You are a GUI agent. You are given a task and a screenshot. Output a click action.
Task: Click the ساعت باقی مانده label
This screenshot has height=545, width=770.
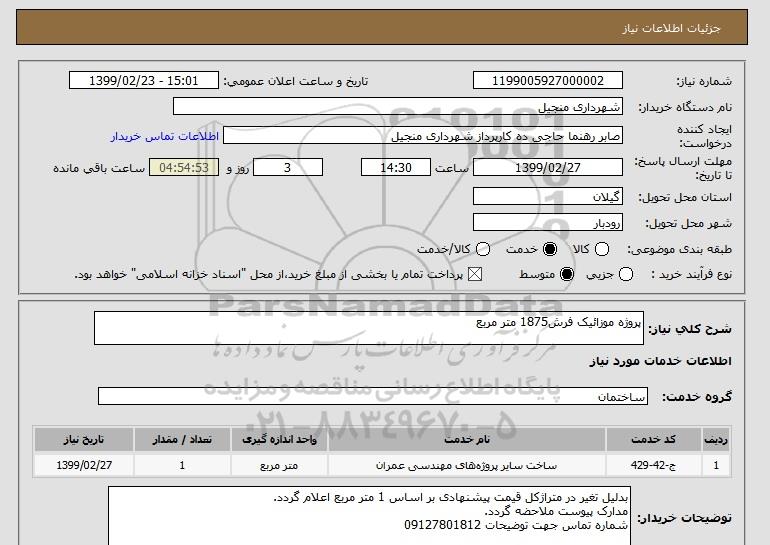pyautogui.click(x=99, y=168)
